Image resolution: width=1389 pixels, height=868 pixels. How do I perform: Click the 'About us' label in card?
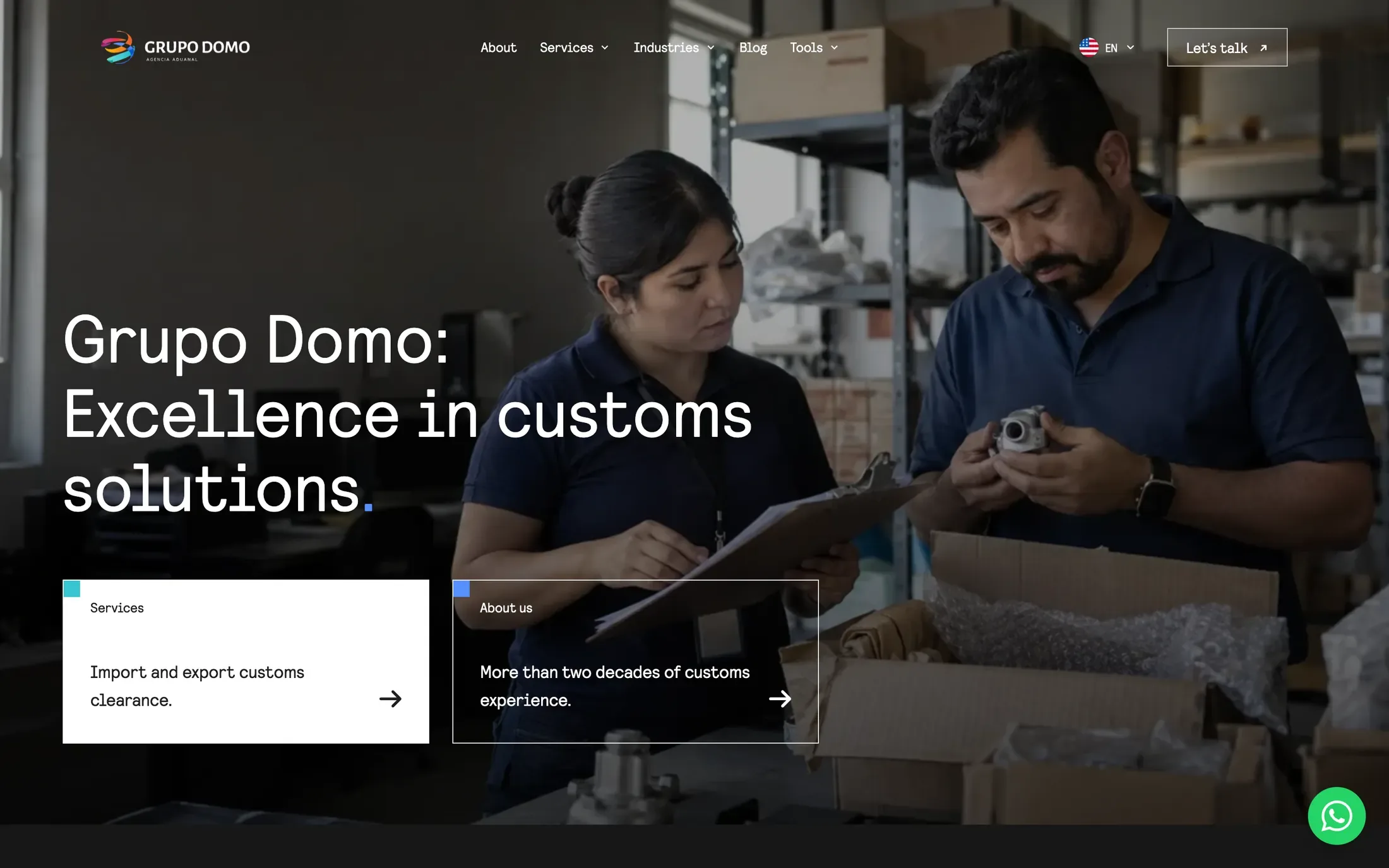pos(506,608)
